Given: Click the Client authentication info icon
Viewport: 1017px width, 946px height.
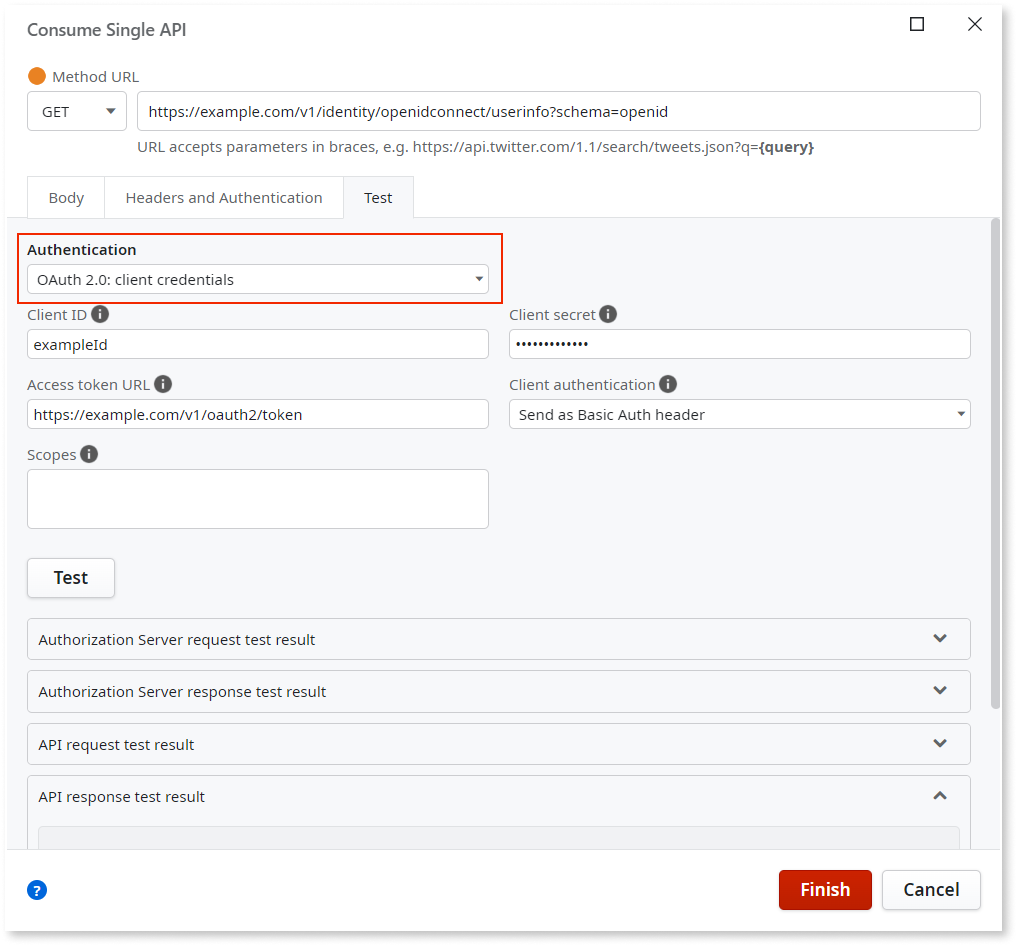Looking at the screenshot, I should coord(667,384).
